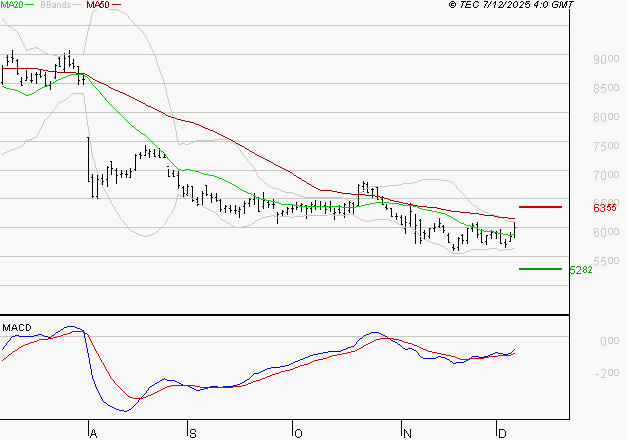Click the MACD 000 axis label
627x440 pixels.
pos(610,341)
